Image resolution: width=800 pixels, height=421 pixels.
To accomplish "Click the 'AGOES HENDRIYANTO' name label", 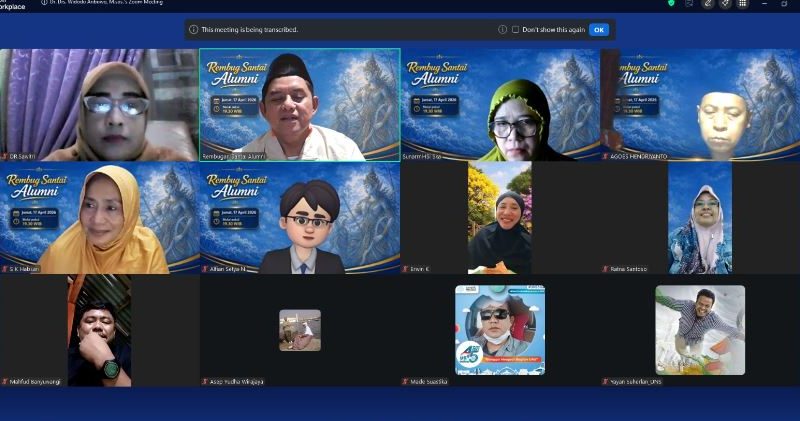I will point(639,157).
